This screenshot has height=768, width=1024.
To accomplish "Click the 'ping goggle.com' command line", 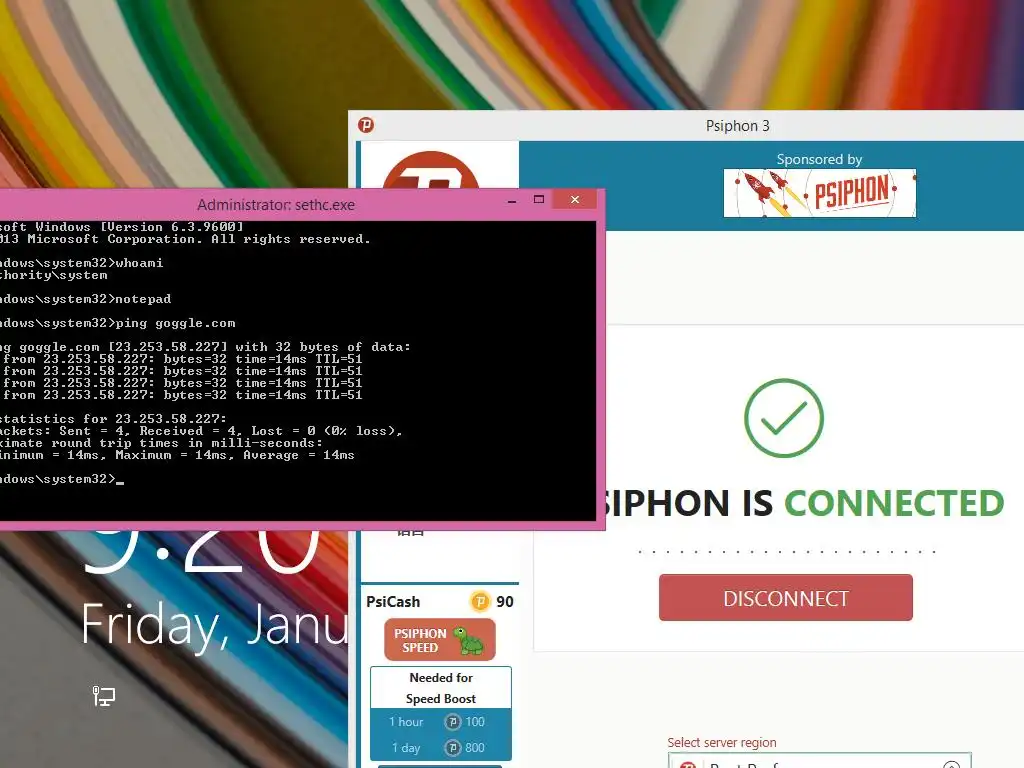I will (118, 323).
